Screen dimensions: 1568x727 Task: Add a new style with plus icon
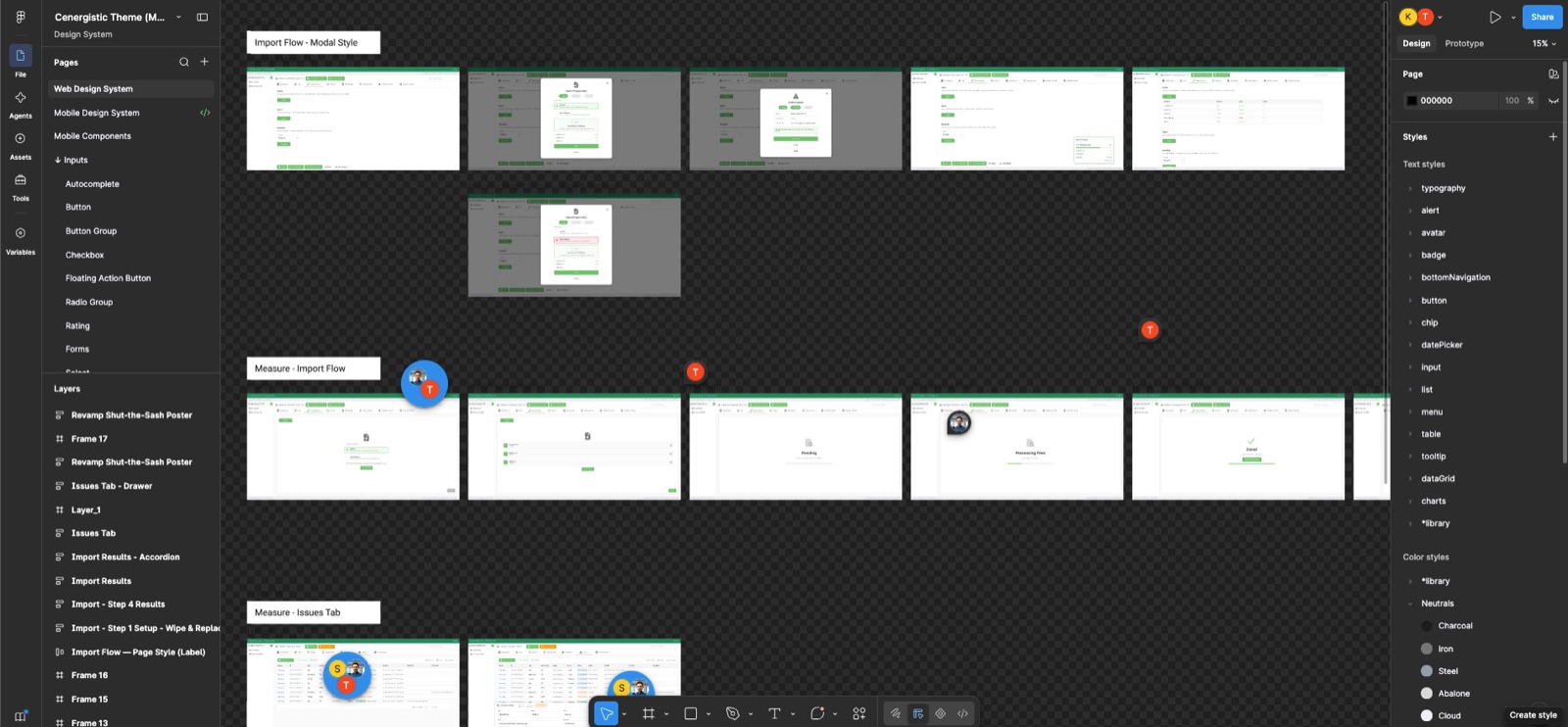[1553, 136]
